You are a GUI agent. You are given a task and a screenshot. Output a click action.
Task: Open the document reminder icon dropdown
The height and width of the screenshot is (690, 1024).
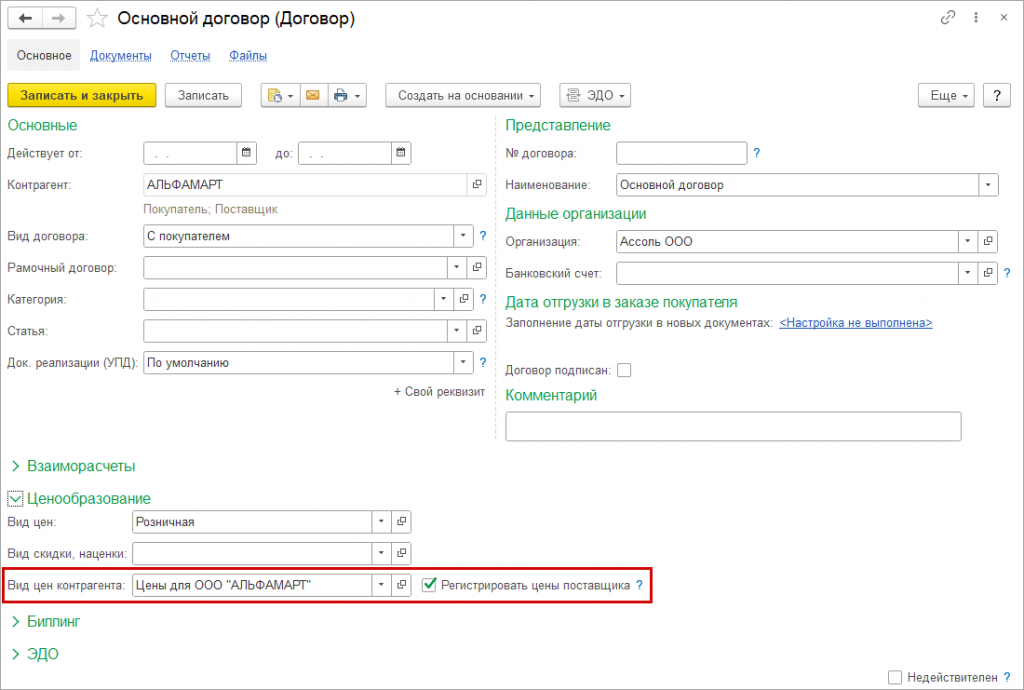(x=280, y=95)
